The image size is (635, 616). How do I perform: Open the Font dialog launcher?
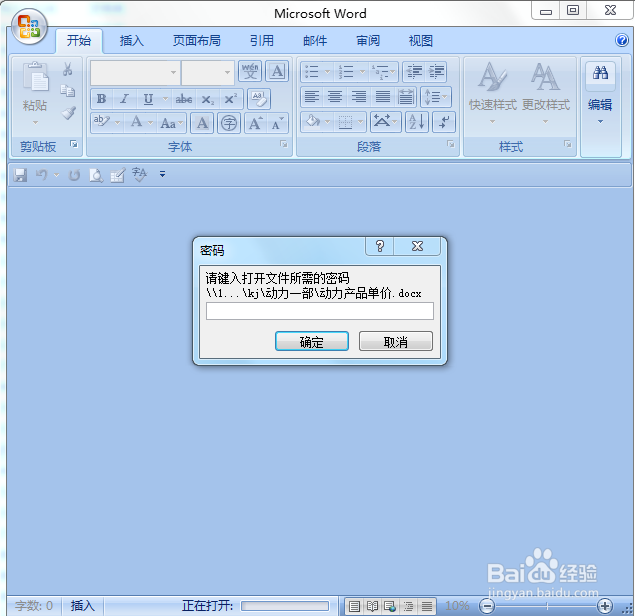point(284,144)
